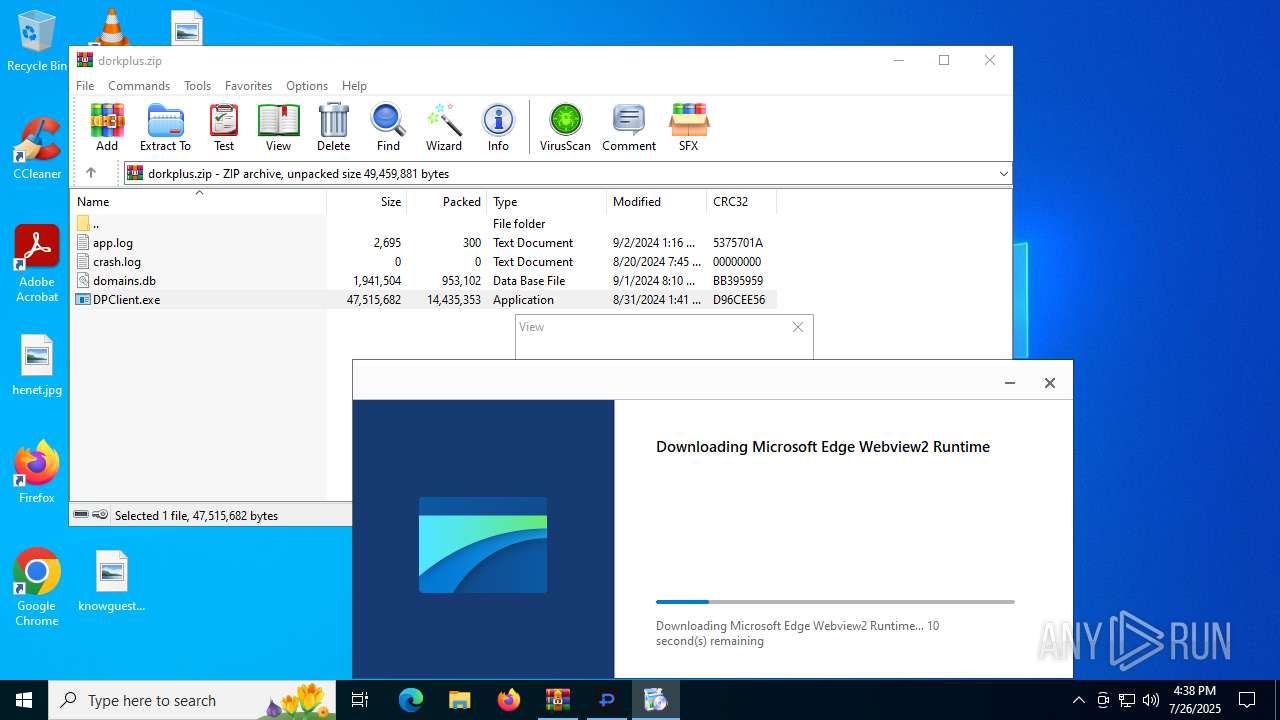Open the Wizard tool icon
Screen dimensions: 1280x720
coord(444,127)
